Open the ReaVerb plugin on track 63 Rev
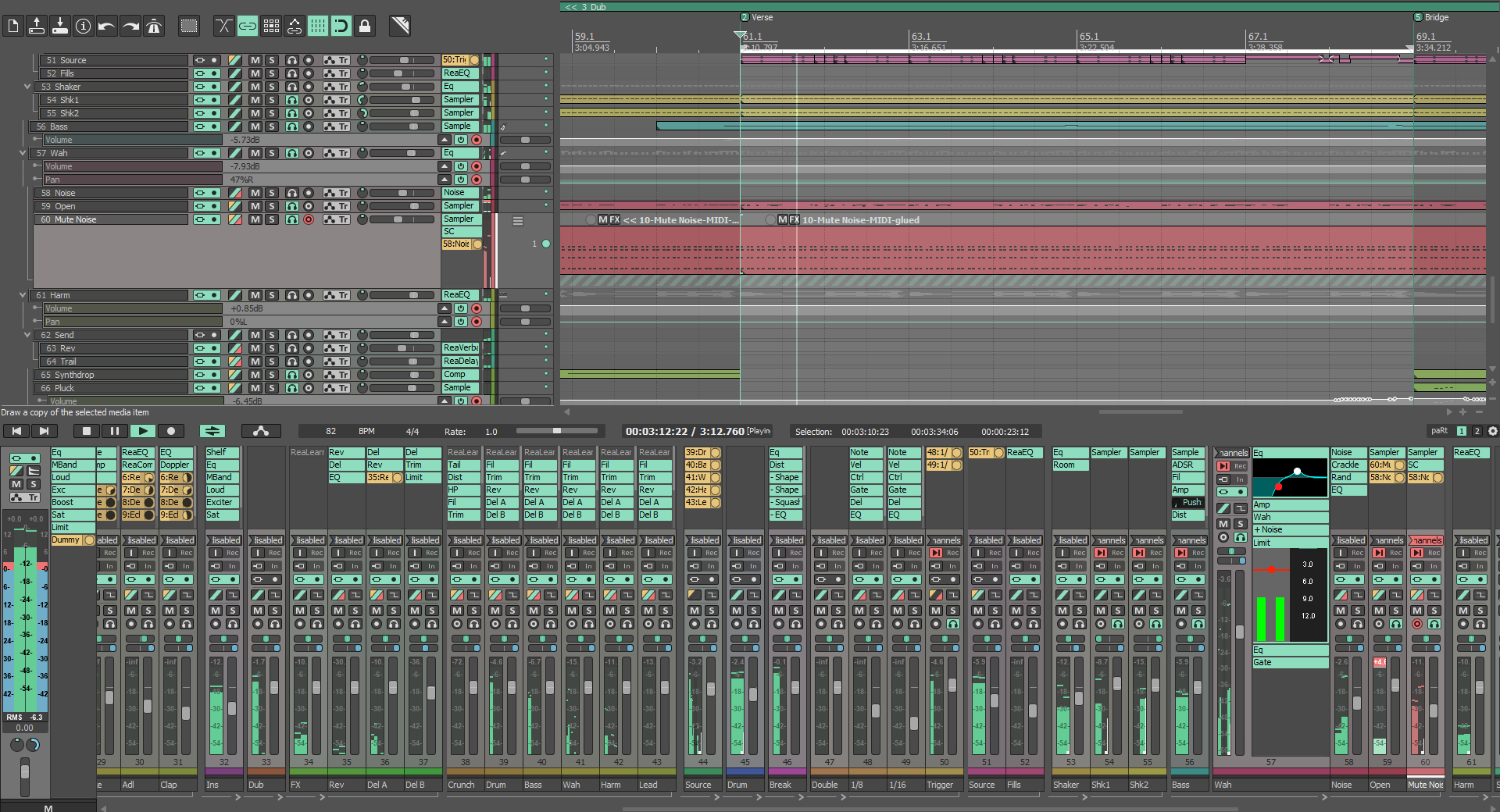This screenshot has height=812, width=1500. [460, 348]
